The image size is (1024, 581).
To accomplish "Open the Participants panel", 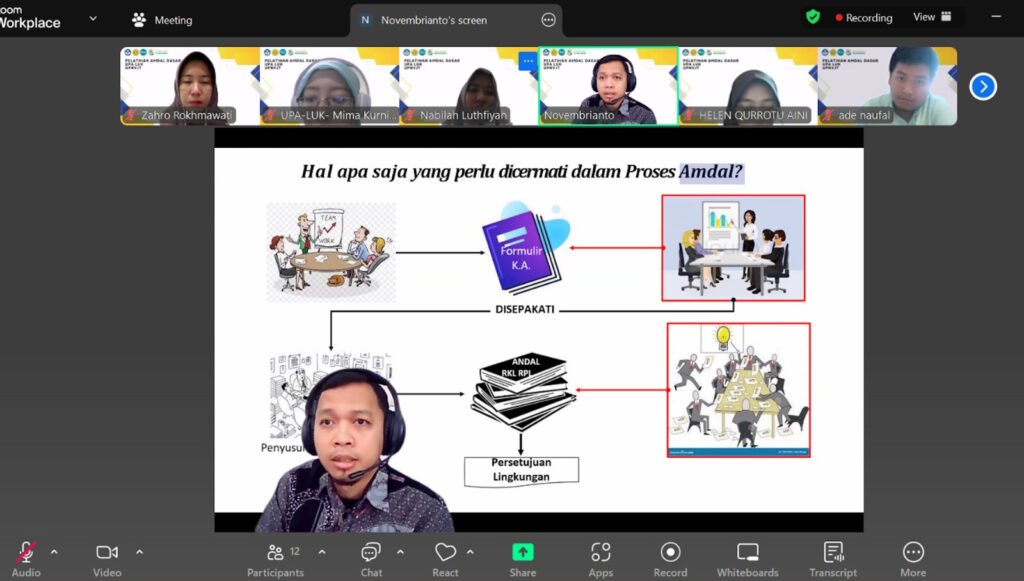I will coord(275,559).
